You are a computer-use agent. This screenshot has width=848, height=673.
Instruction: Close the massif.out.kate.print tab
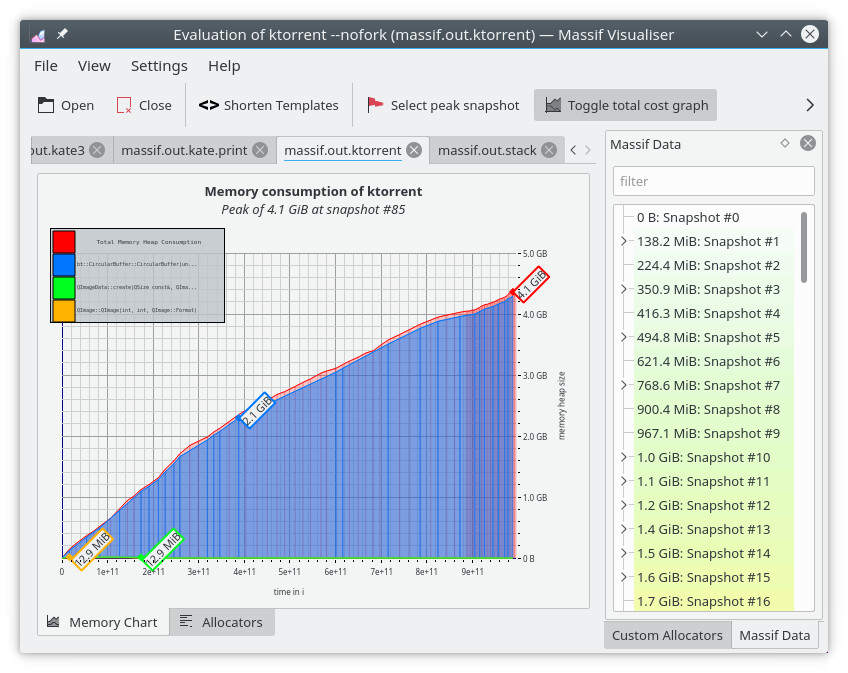260,150
